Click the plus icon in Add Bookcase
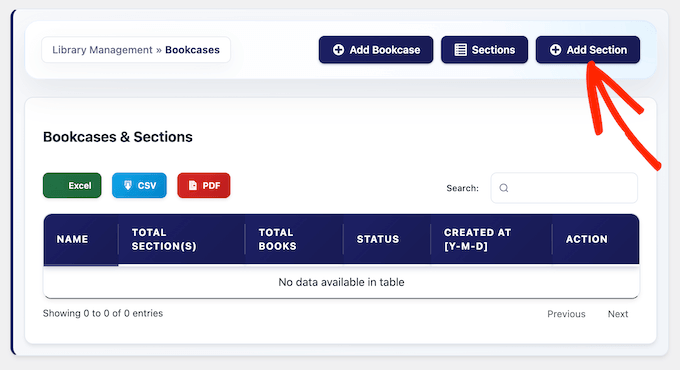The width and height of the screenshot is (680, 370). point(338,50)
